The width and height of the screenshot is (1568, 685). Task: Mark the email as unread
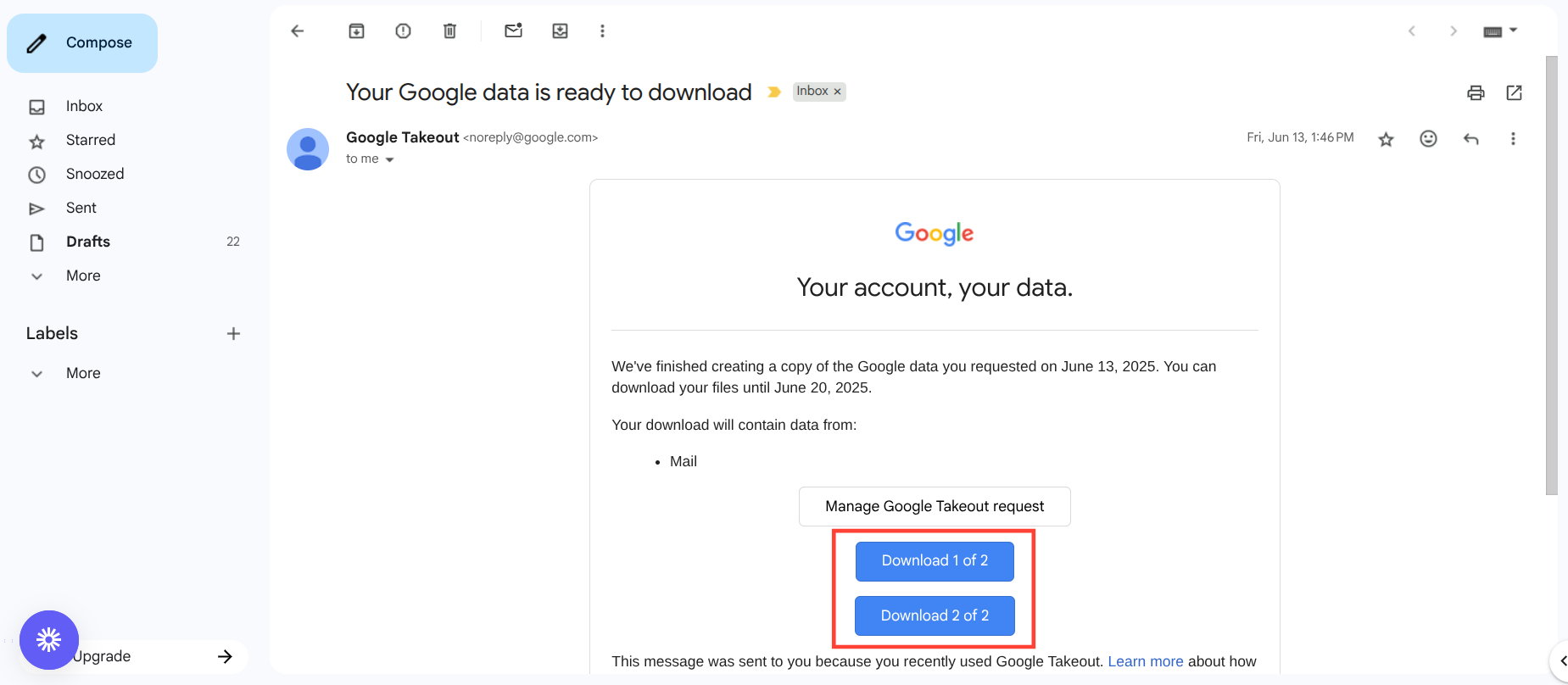click(x=513, y=31)
